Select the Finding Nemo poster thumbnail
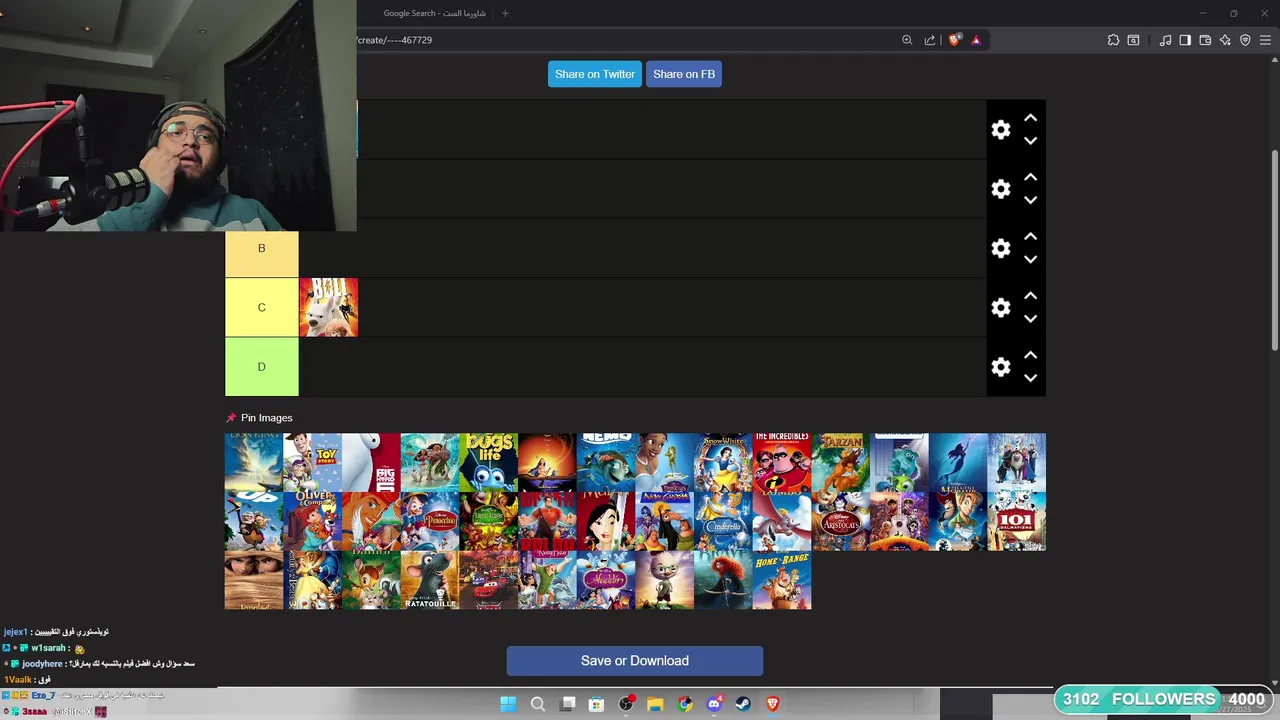Screen dimensions: 1280x720 click(606, 462)
